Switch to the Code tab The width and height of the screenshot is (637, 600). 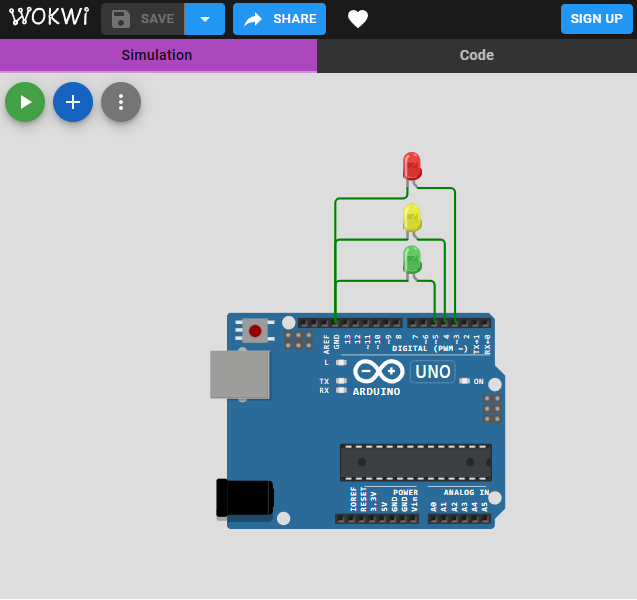point(476,55)
